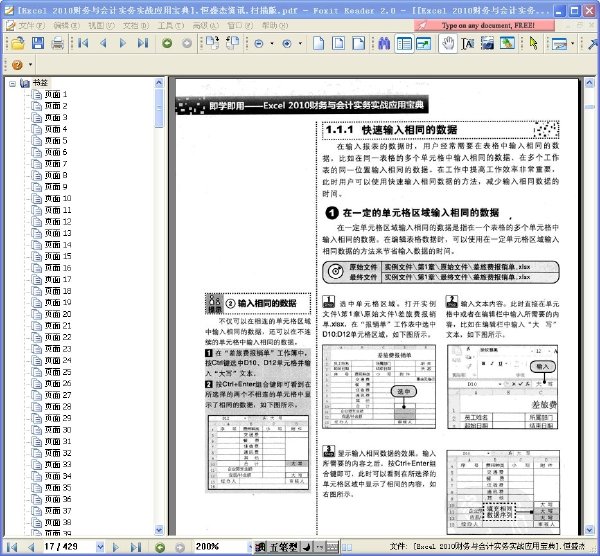The width and height of the screenshot is (600, 556).
Task: Click the bookmark panel scrollbar thumb
Action: click(x=159, y=108)
